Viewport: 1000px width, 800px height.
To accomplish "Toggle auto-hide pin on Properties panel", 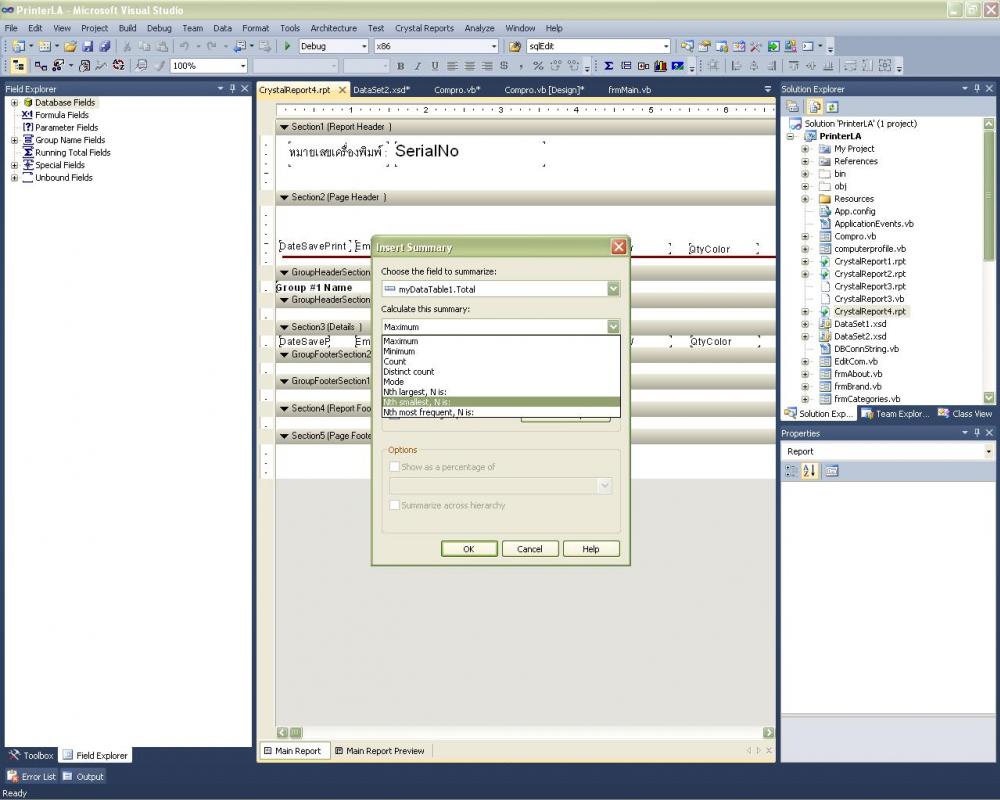I will coord(977,433).
